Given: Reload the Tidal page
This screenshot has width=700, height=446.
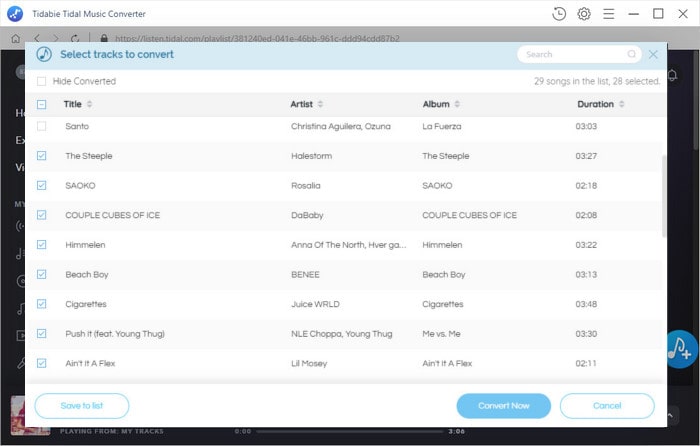Looking at the screenshot, I should [75, 39].
